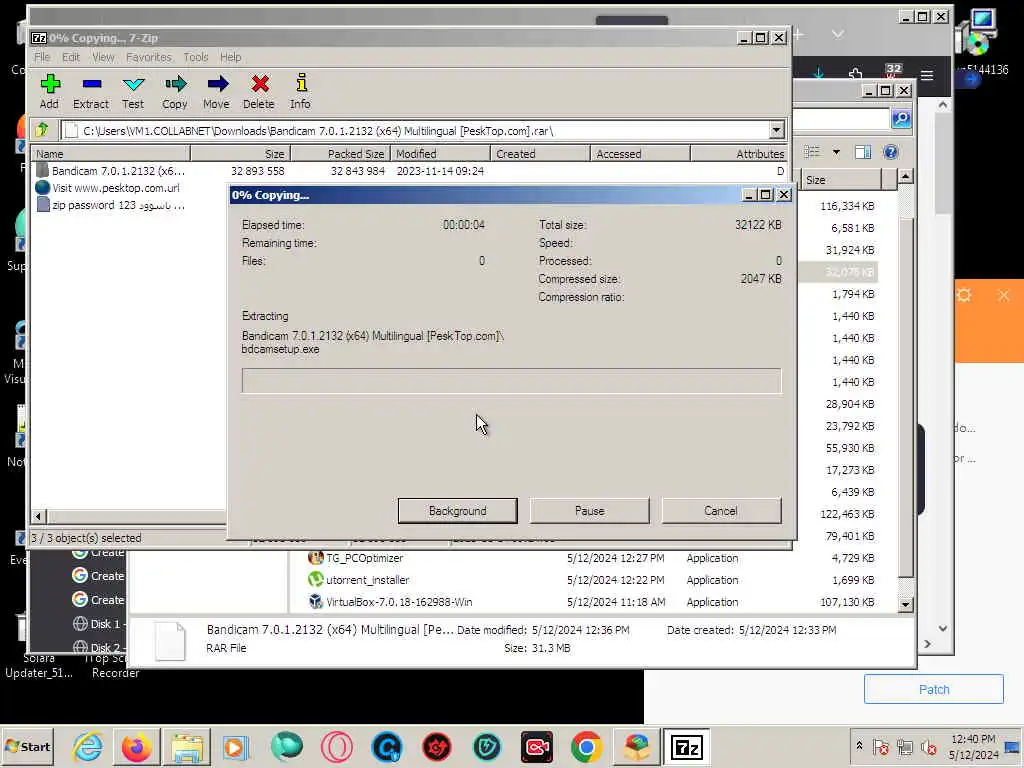This screenshot has height=768, width=1024.
Task: Open browser hamburger menu icon
Action: click(927, 75)
